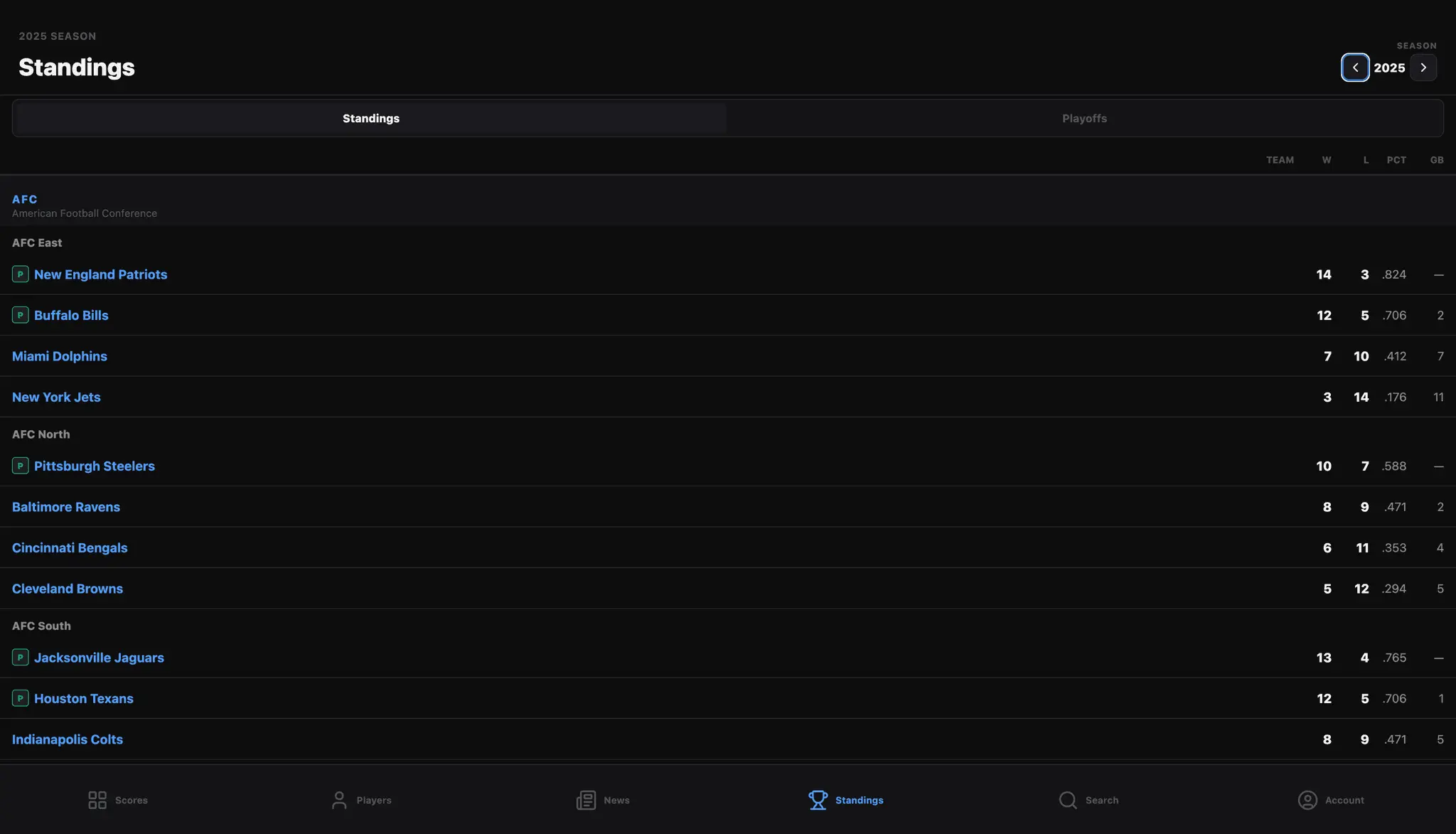The height and width of the screenshot is (834, 1456).
Task: Open Baltimore Ravens team link
Action: (x=66, y=507)
